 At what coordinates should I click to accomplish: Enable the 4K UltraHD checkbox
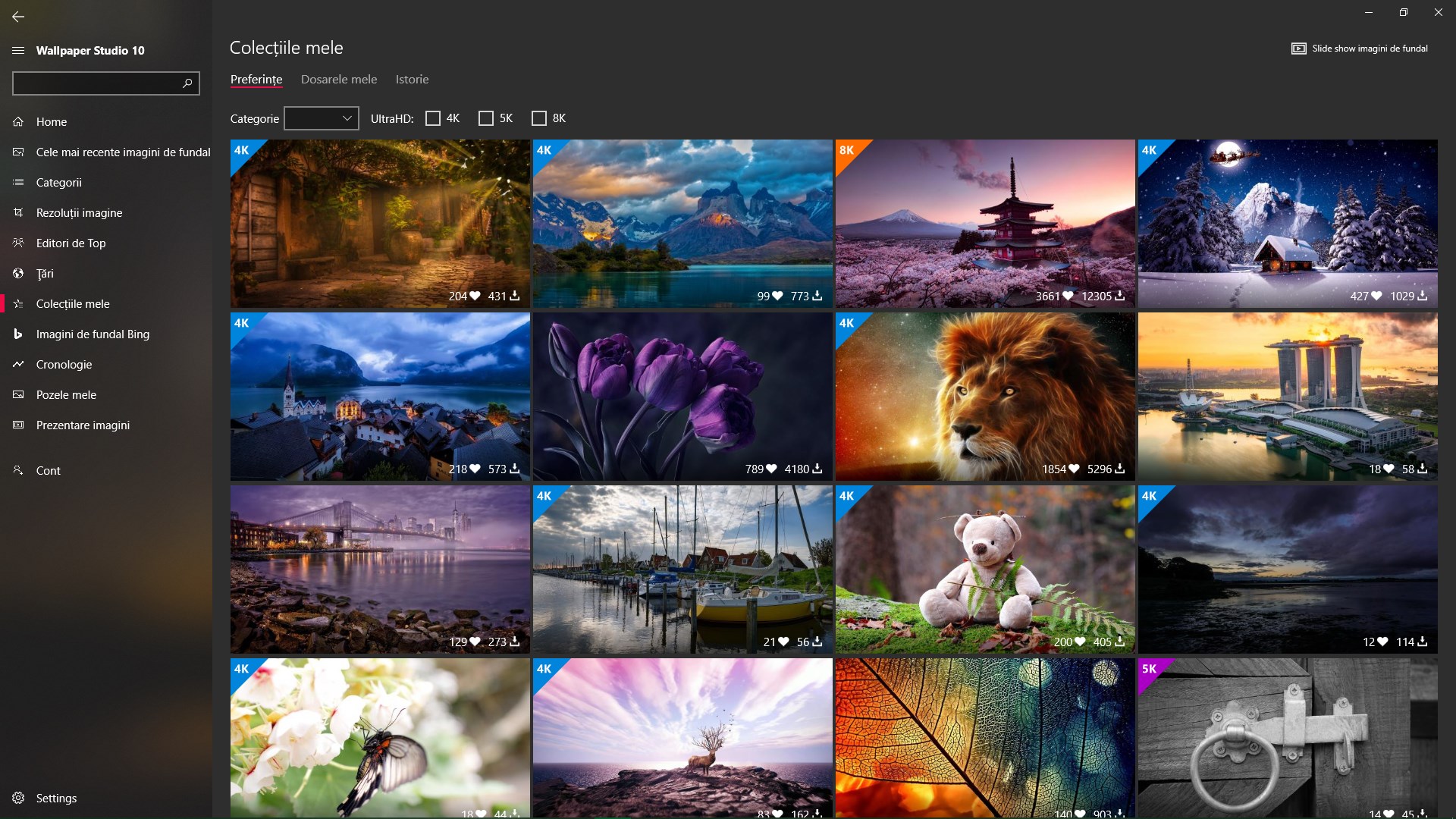(x=433, y=118)
